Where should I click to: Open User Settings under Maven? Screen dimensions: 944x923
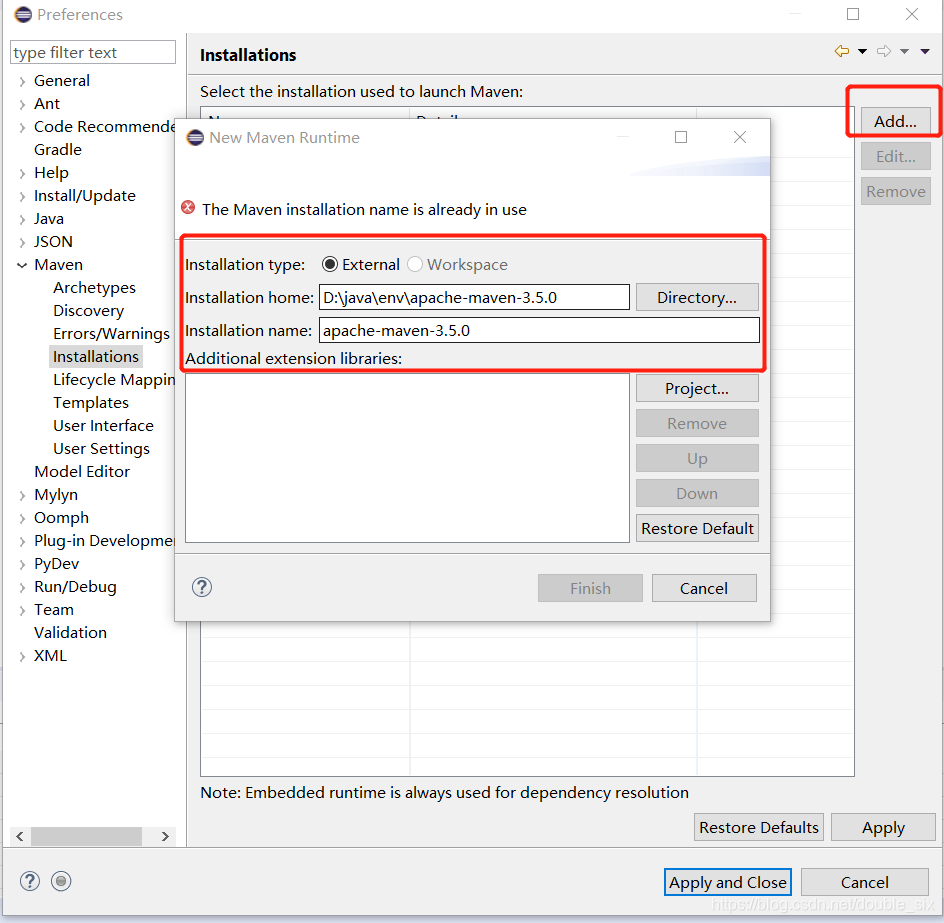click(x=101, y=449)
